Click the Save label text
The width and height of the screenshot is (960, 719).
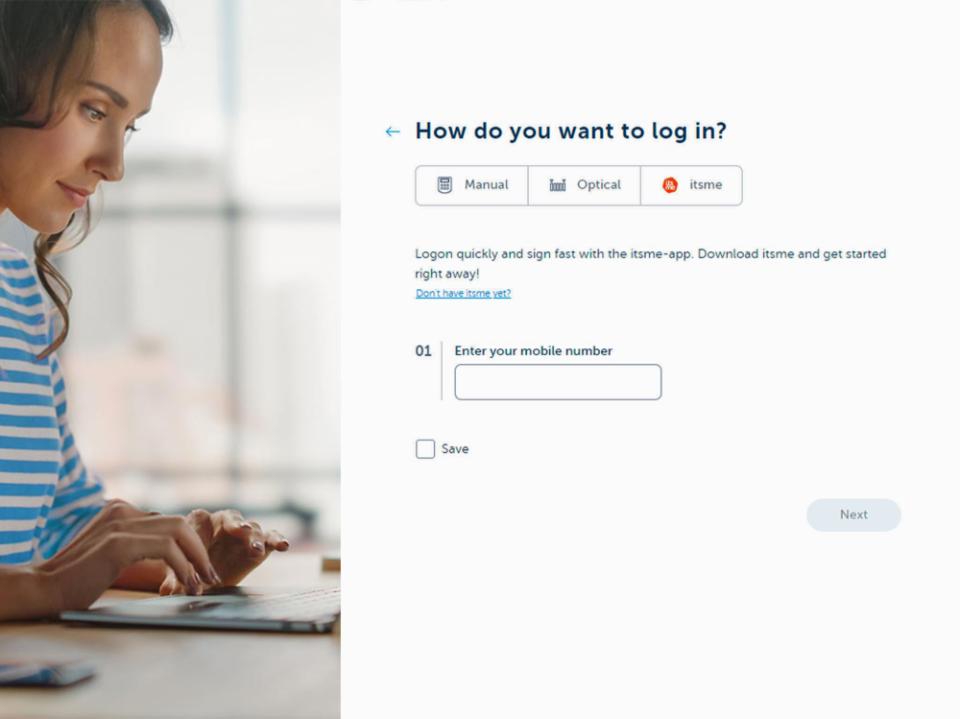click(455, 449)
